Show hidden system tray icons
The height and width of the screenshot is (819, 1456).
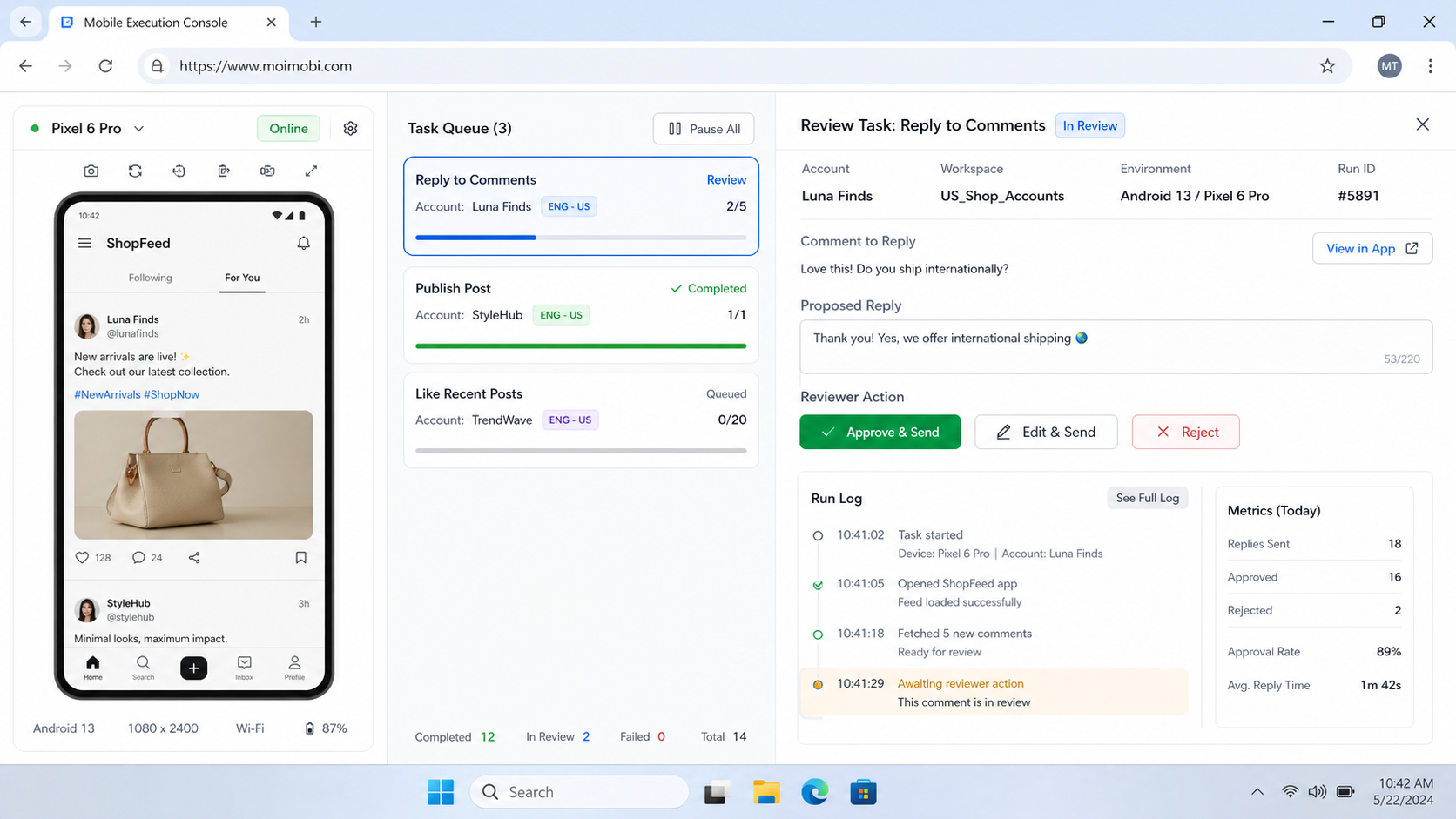pos(1257,792)
